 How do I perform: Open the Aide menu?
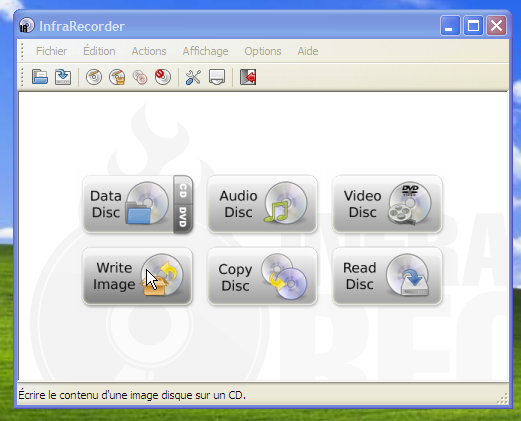tap(308, 51)
